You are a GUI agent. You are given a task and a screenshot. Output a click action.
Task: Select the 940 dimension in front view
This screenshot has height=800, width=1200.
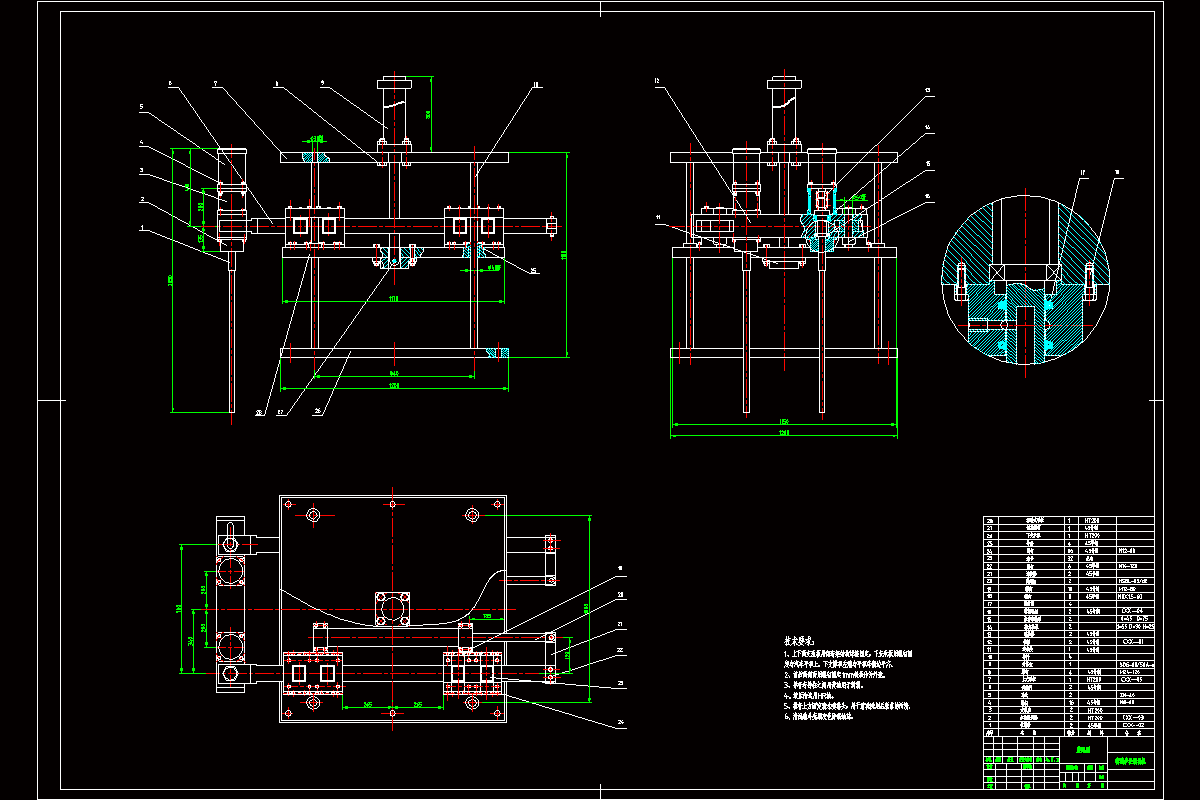pos(393,374)
